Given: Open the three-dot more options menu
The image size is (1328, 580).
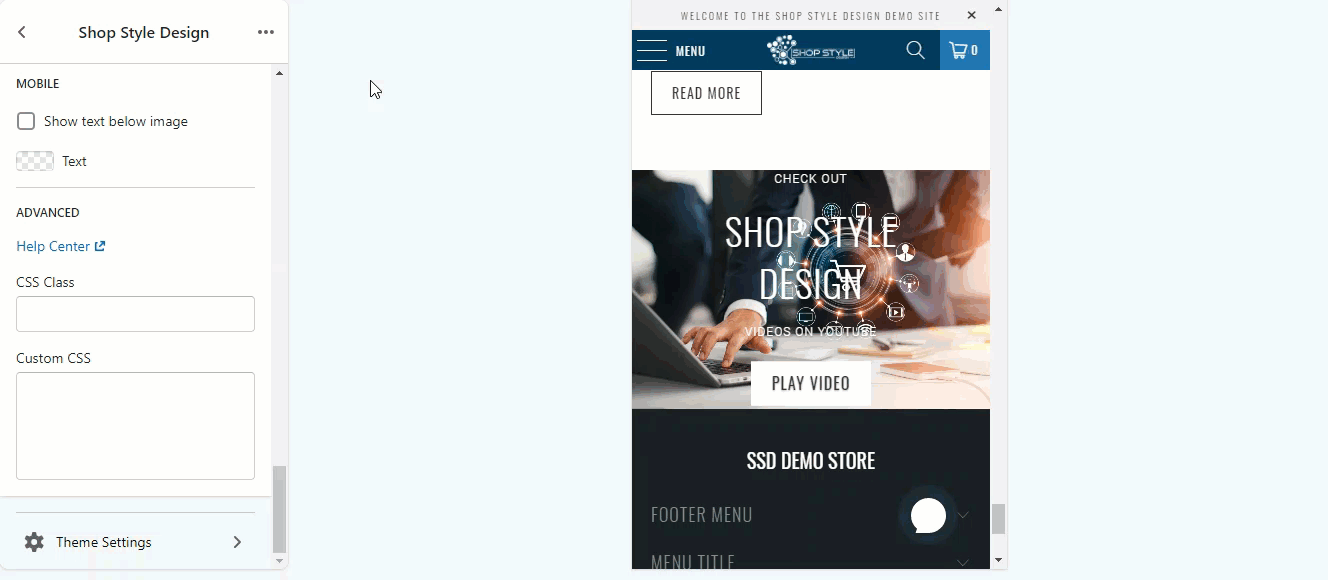Looking at the screenshot, I should (265, 32).
